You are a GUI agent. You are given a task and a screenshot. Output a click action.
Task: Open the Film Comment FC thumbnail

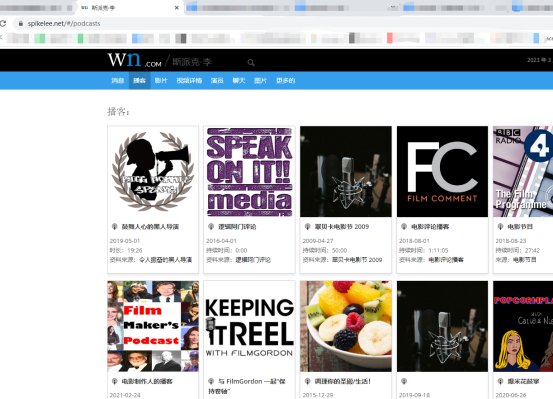pyautogui.click(x=442, y=171)
